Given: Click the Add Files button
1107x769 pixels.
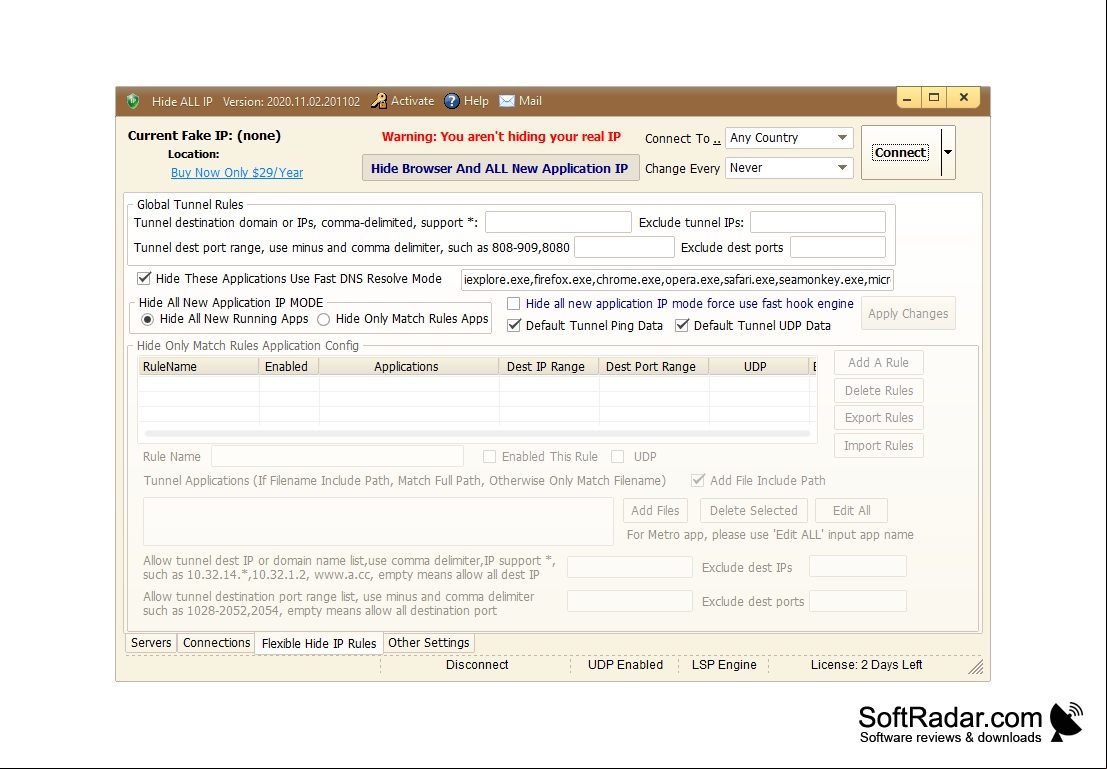Looking at the screenshot, I should (655, 511).
